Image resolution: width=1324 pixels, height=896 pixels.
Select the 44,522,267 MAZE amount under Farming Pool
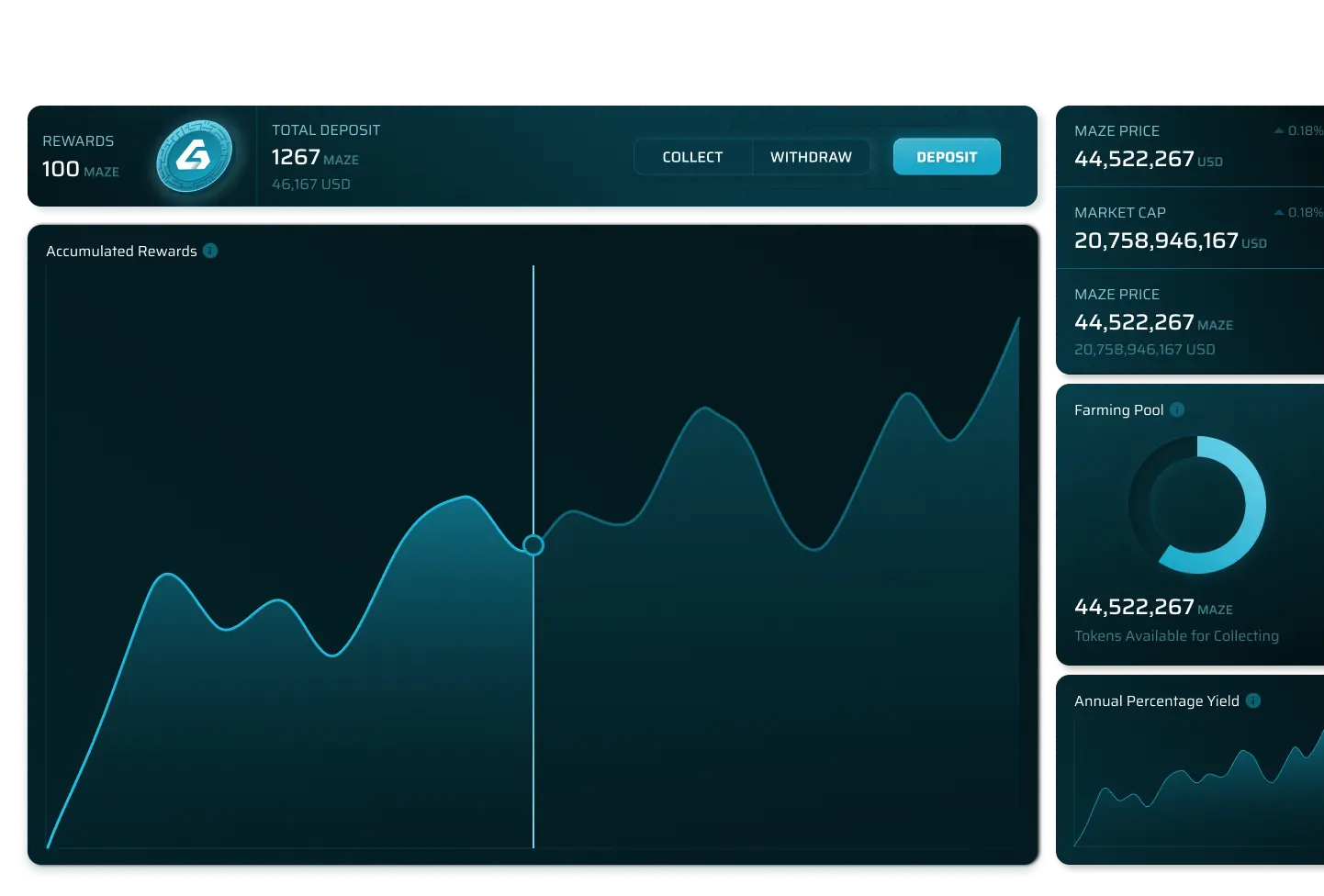click(1152, 607)
